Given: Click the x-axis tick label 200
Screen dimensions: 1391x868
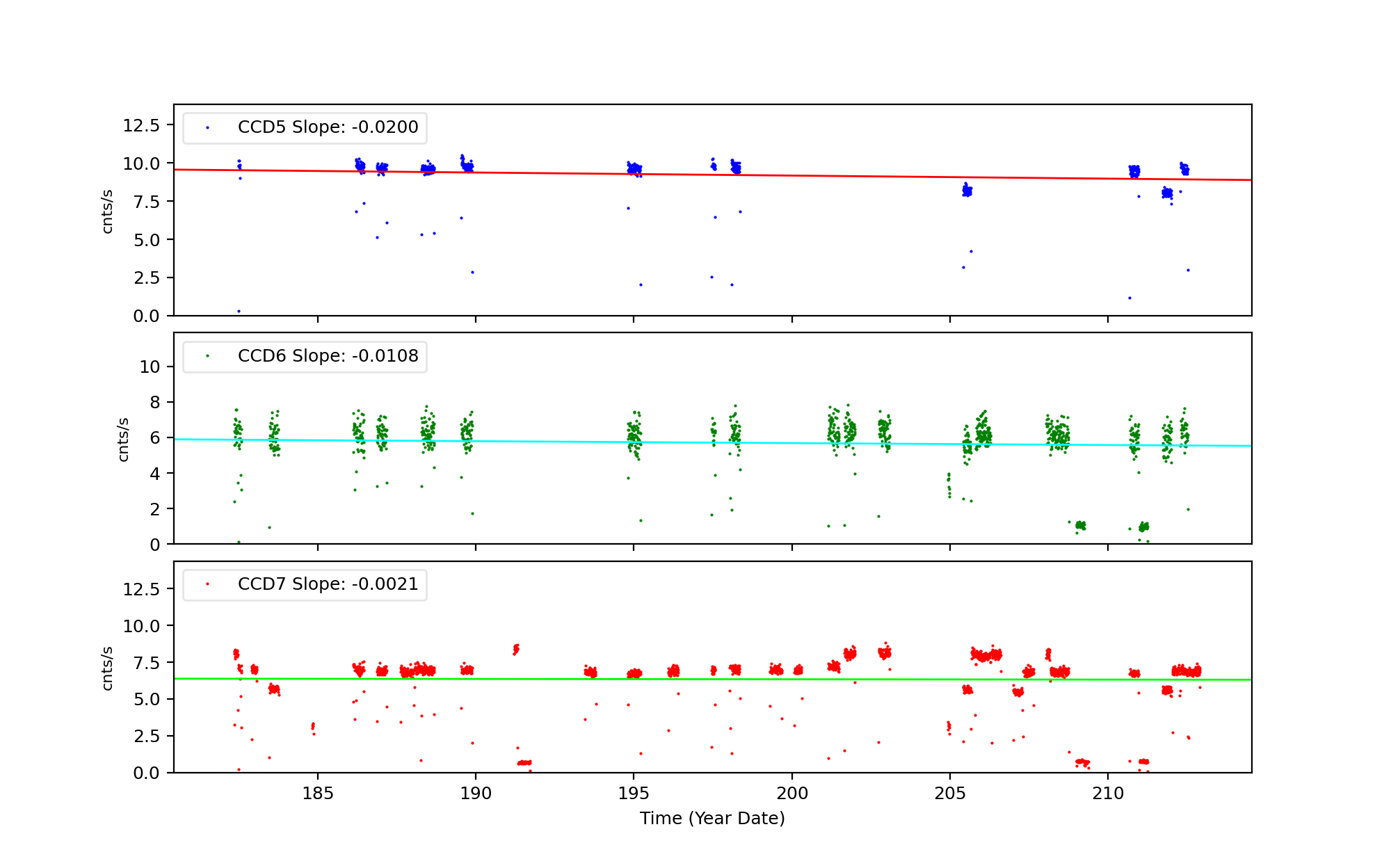Looking at the screenshot, I should point(791,794).
